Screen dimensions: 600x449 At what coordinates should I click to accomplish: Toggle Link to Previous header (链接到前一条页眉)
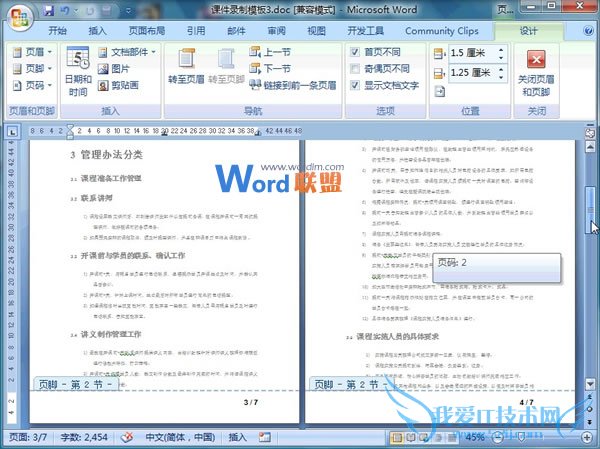293,85
